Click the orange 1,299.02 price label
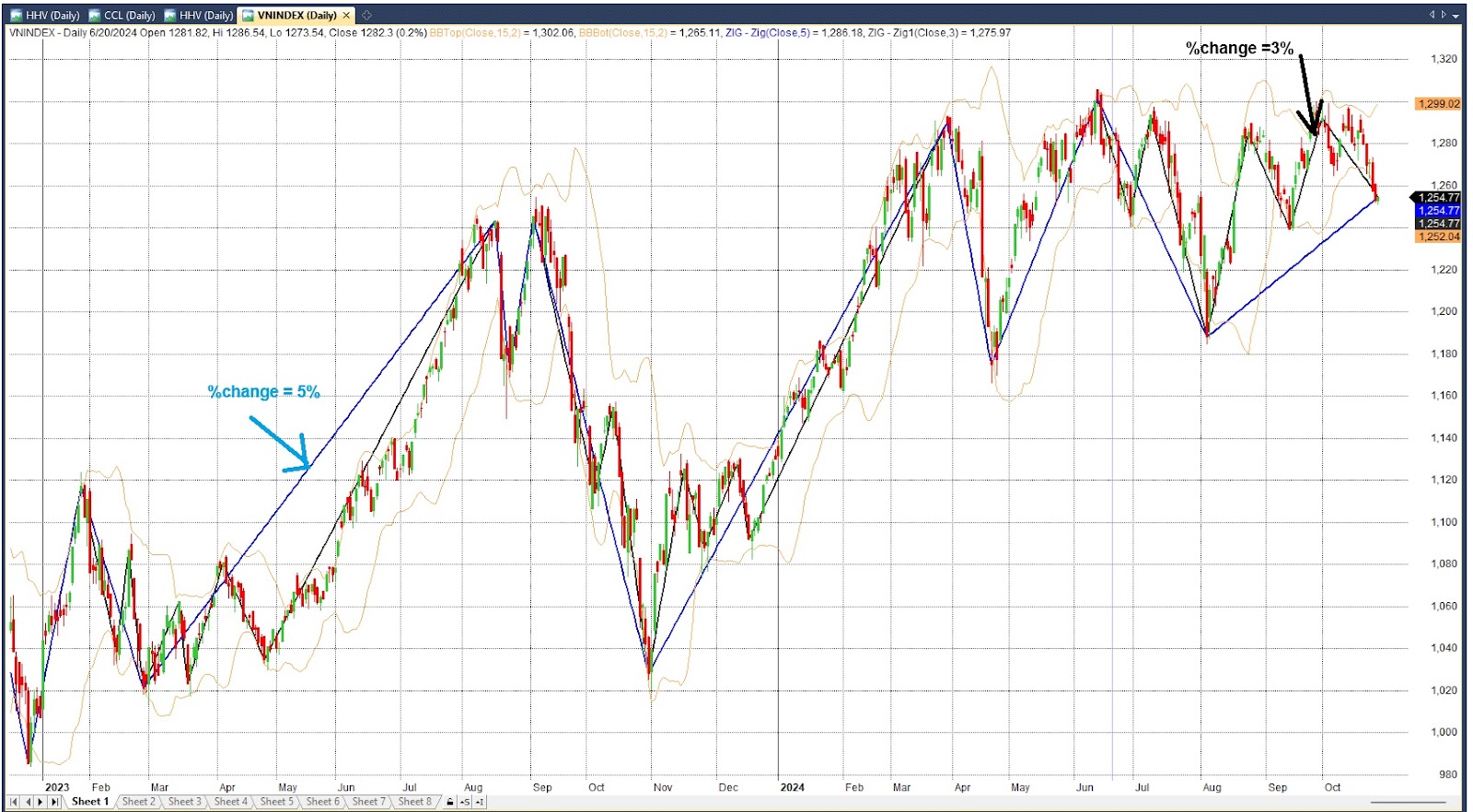 point(1438,104)
